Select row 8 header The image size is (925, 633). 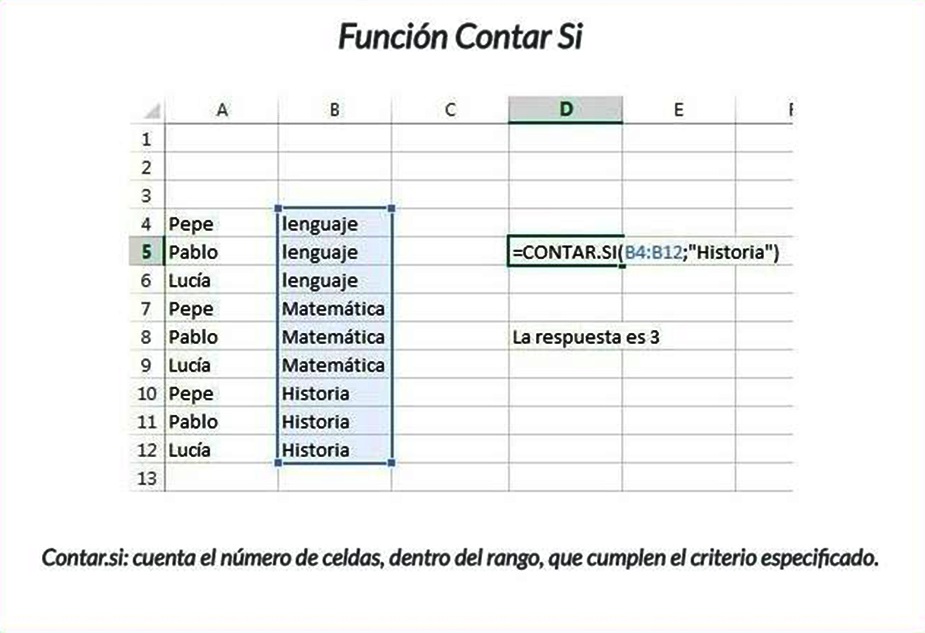click(147, 337)
